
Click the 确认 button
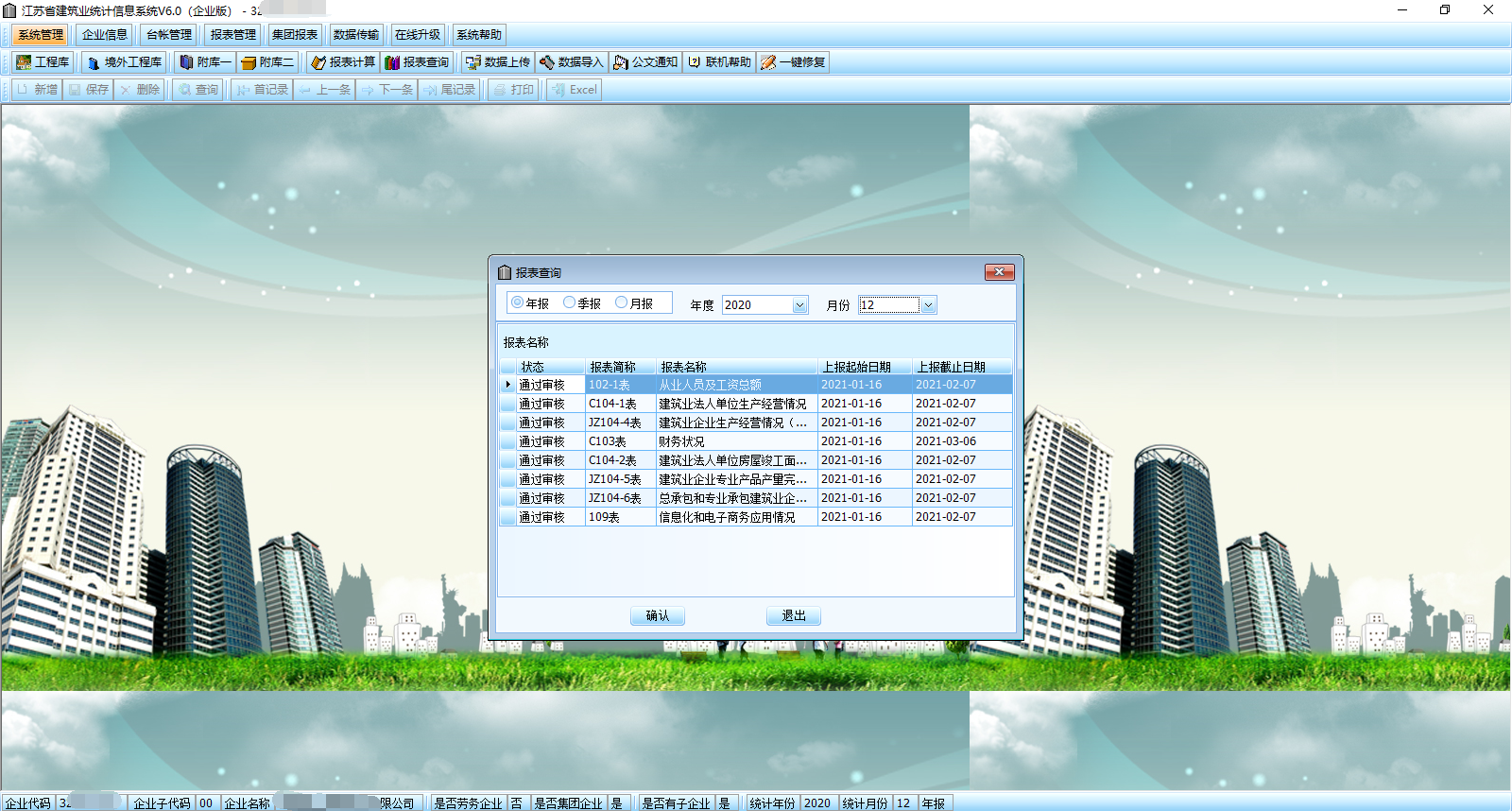(x=658, y=615)
